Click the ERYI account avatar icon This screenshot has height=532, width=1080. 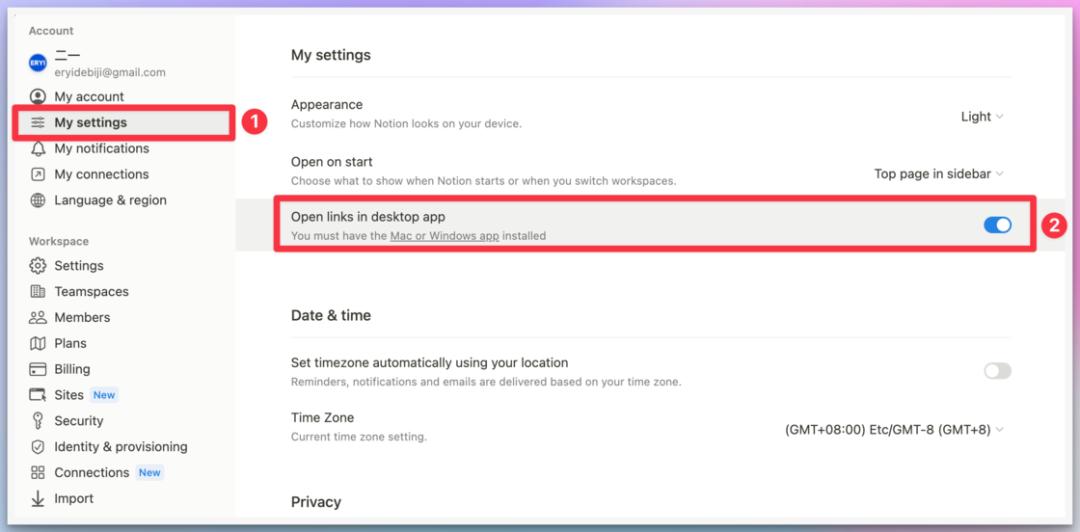38,62
